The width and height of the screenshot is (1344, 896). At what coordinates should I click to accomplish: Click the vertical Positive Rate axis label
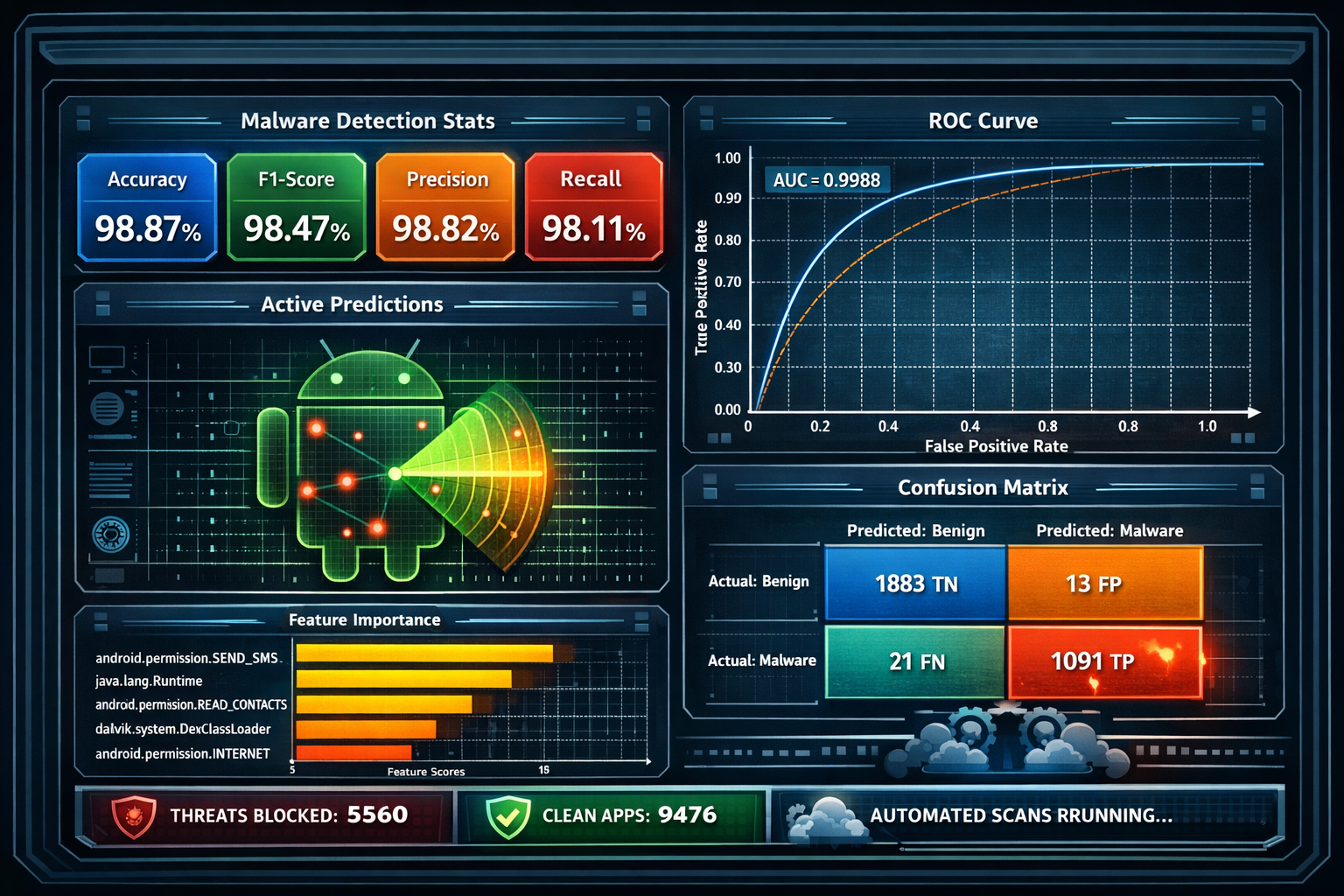(x=701, y=288)
